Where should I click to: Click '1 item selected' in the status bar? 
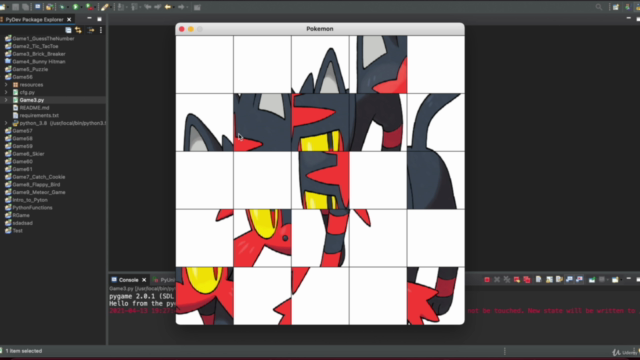pos(24,351)
